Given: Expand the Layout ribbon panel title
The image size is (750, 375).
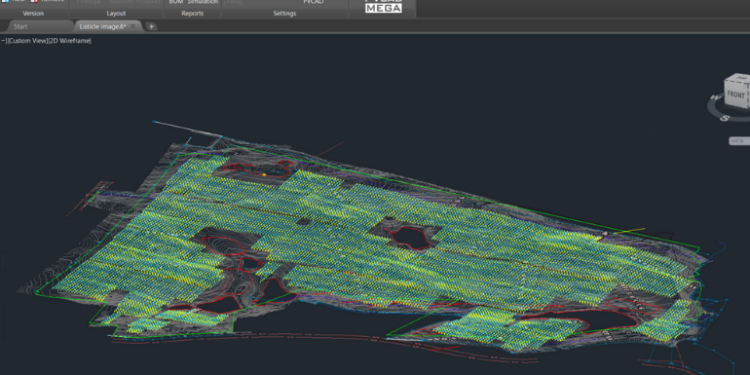Looking at the screenshot, I should pyautogui.click(x=116, y=13).
